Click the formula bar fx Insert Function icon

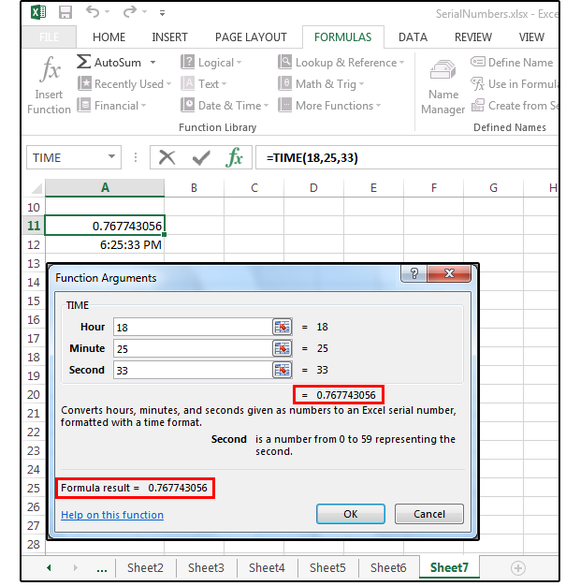[234, 157]
